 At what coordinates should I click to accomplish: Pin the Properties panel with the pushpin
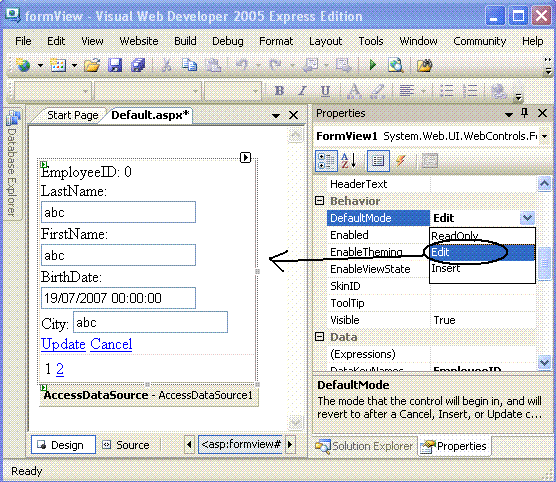[524, 113]
